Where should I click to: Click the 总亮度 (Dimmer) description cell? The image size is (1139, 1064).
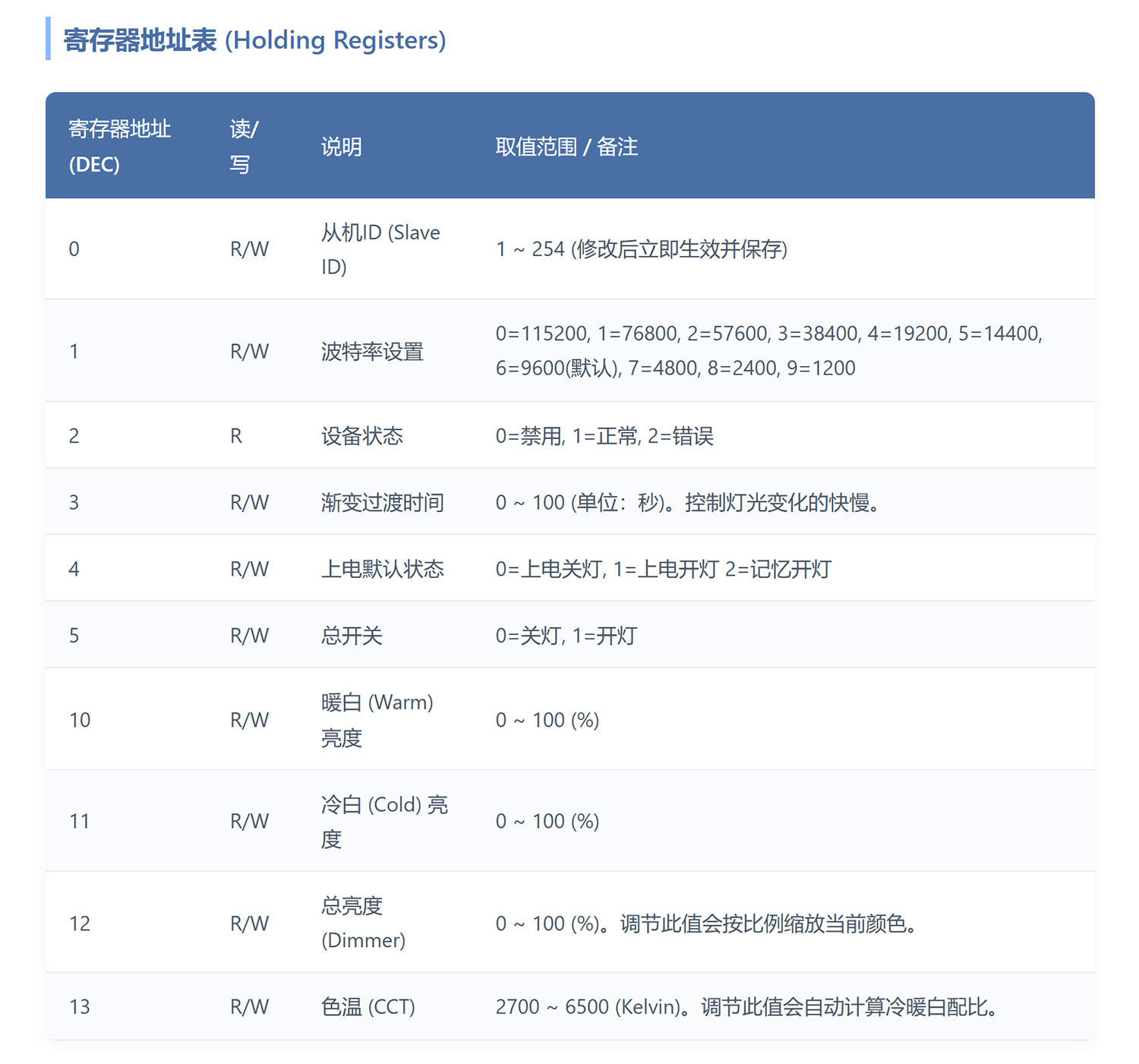coord(363,923)
